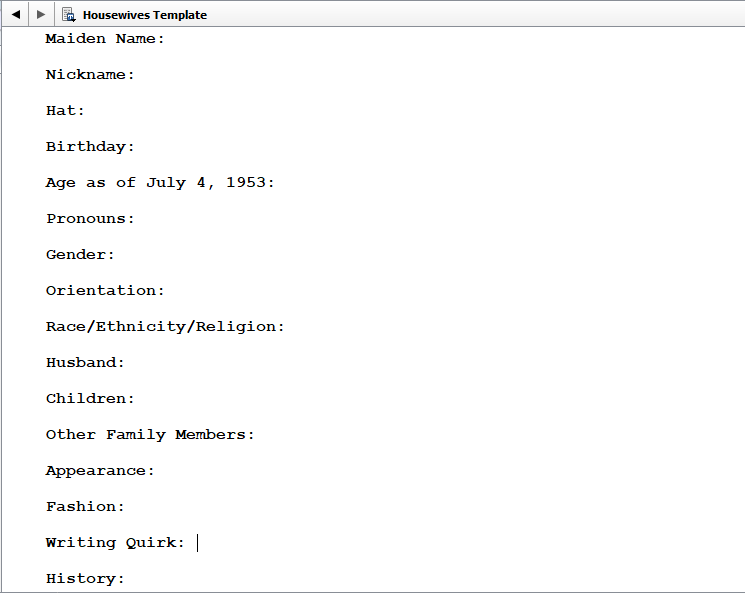Click the Children text line
The image size is (745, 593).
(90, 399)
